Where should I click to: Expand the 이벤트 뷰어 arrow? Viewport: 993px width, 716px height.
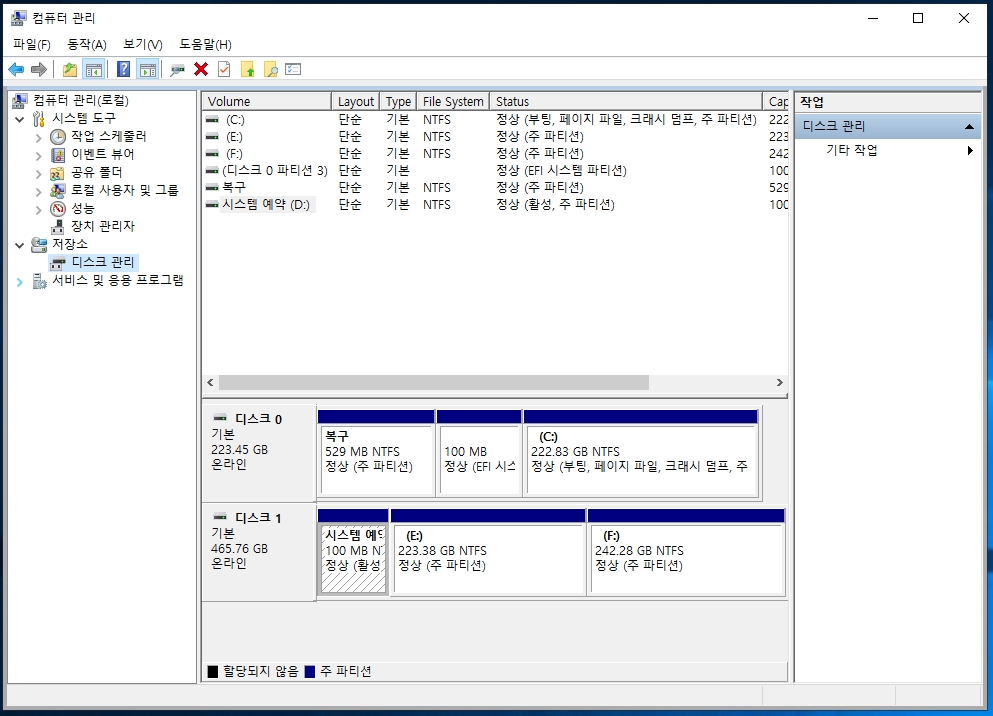(x=39, y=154)
